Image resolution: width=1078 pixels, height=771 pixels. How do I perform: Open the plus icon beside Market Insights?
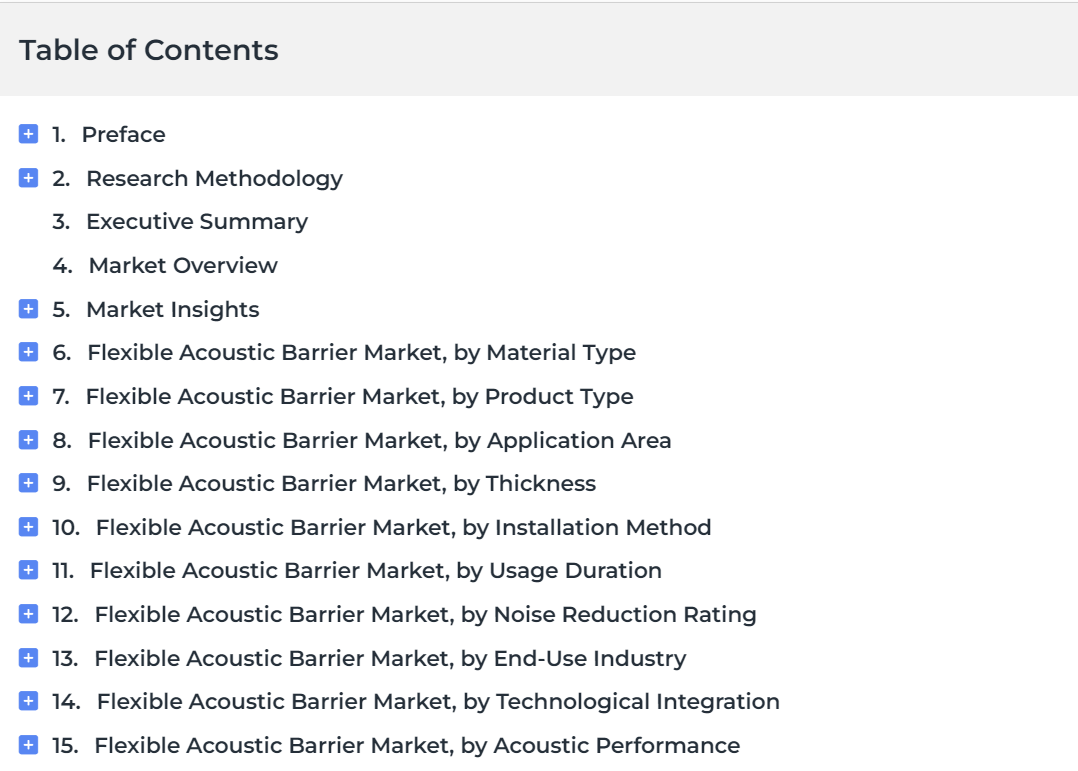click(x=28, y=309)
